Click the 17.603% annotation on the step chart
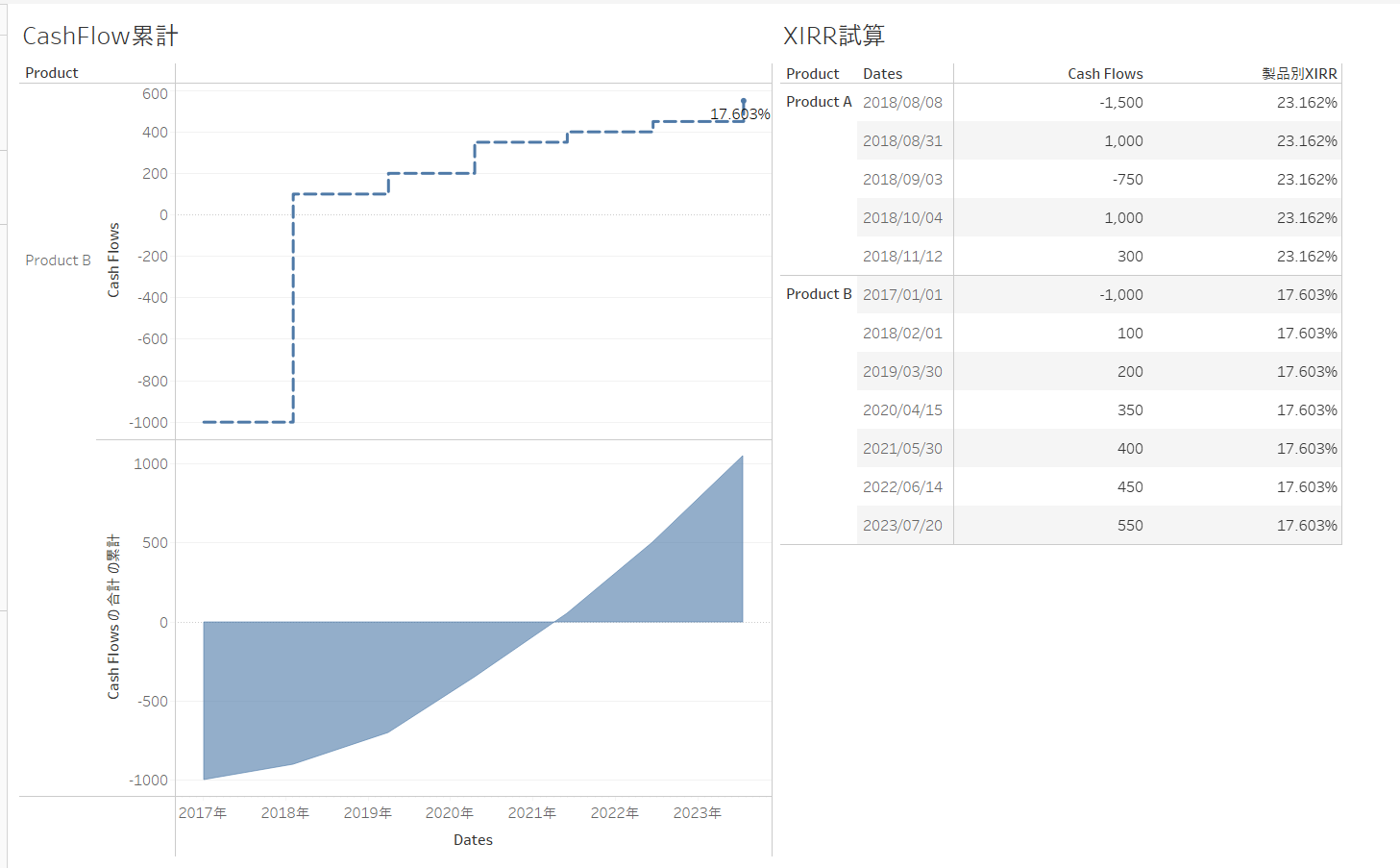 [x=740, y=113]
